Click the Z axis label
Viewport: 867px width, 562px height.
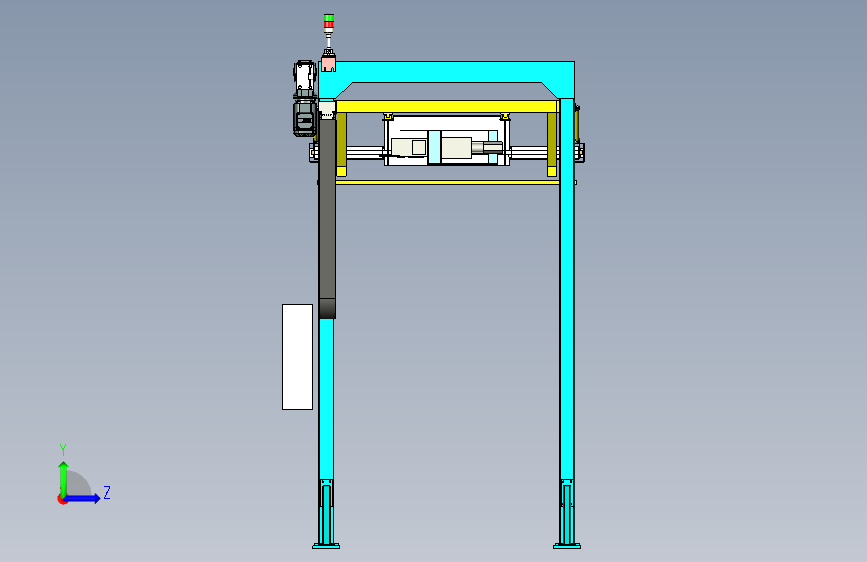pyautogui.click(x=107, y=492)
